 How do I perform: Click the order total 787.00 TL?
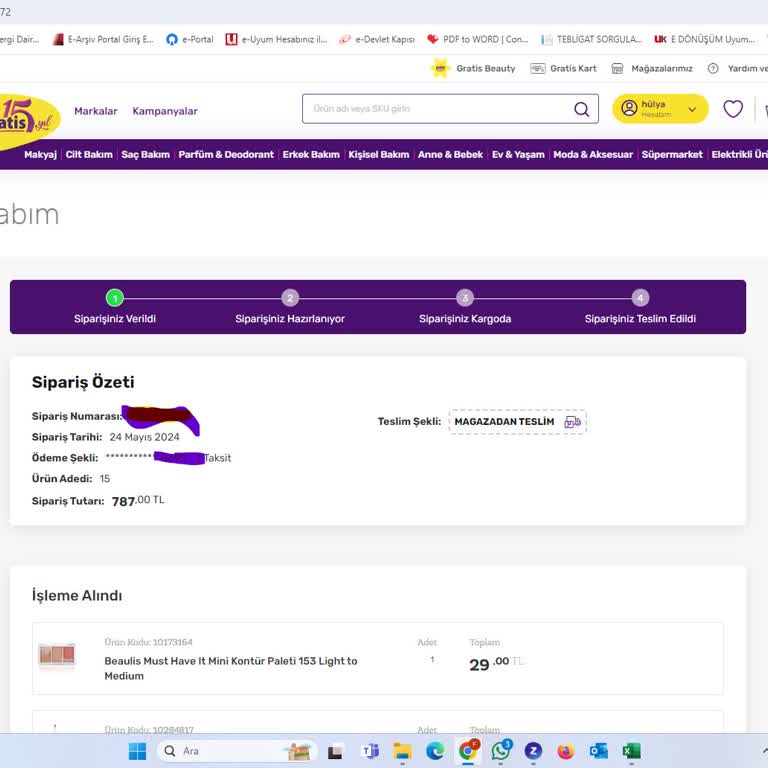(138, 501)
